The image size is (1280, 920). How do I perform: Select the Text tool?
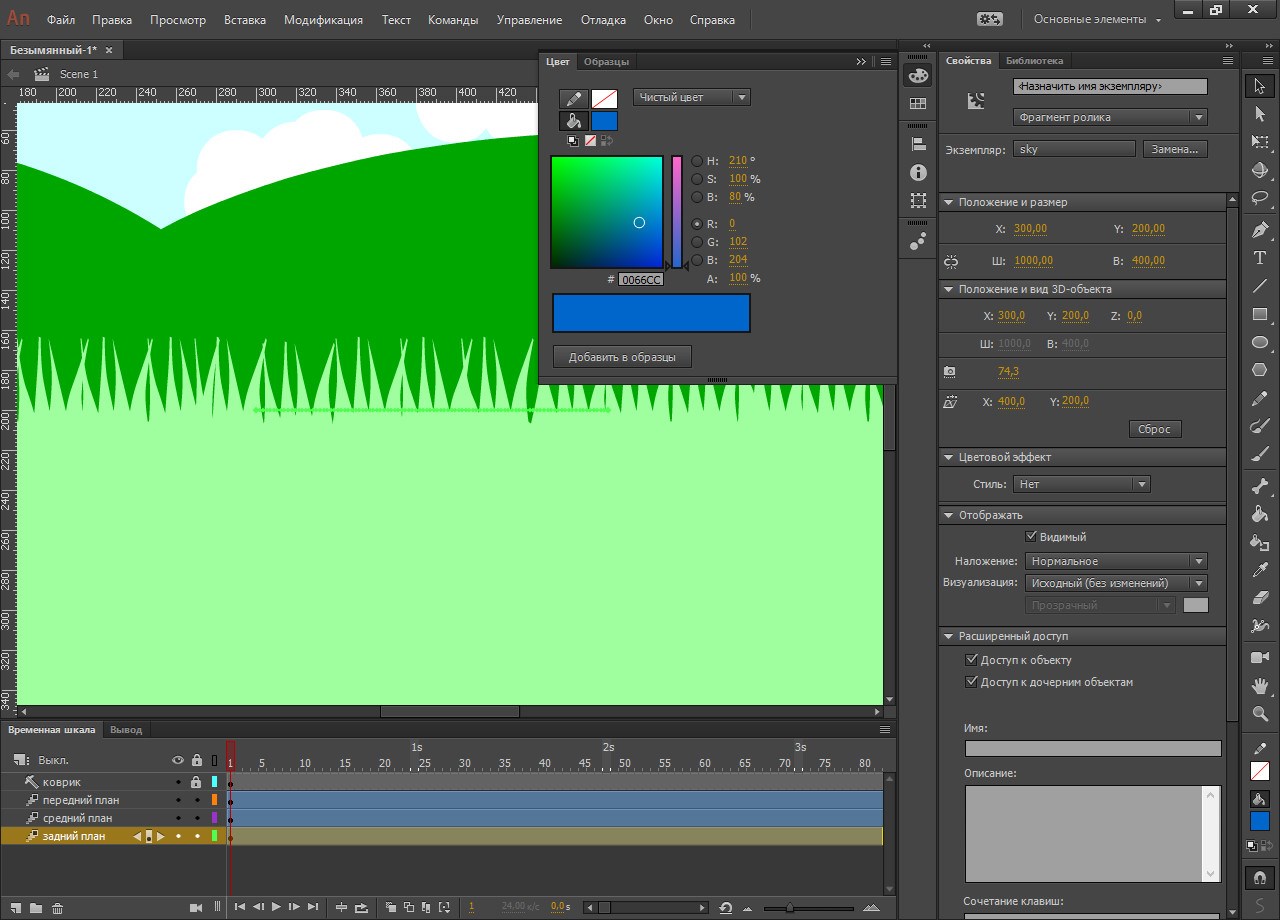(x=1260, y=258)
